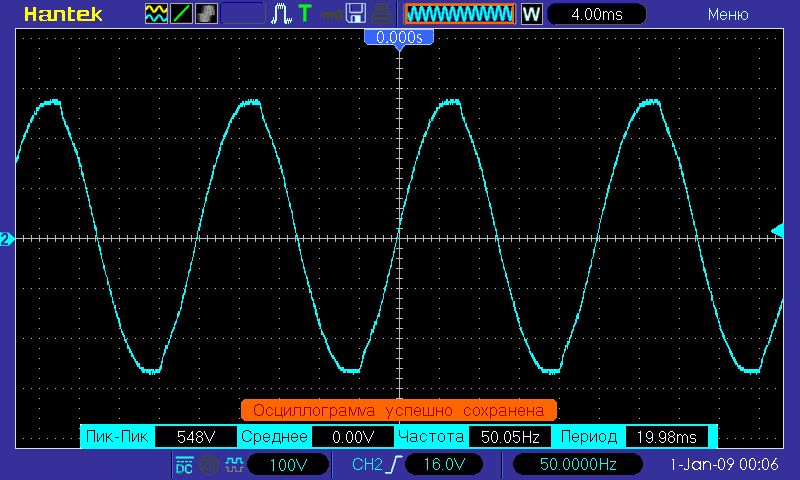Click the channel 2 ground level marker
800x480 pixels.
tap(6, 239)
